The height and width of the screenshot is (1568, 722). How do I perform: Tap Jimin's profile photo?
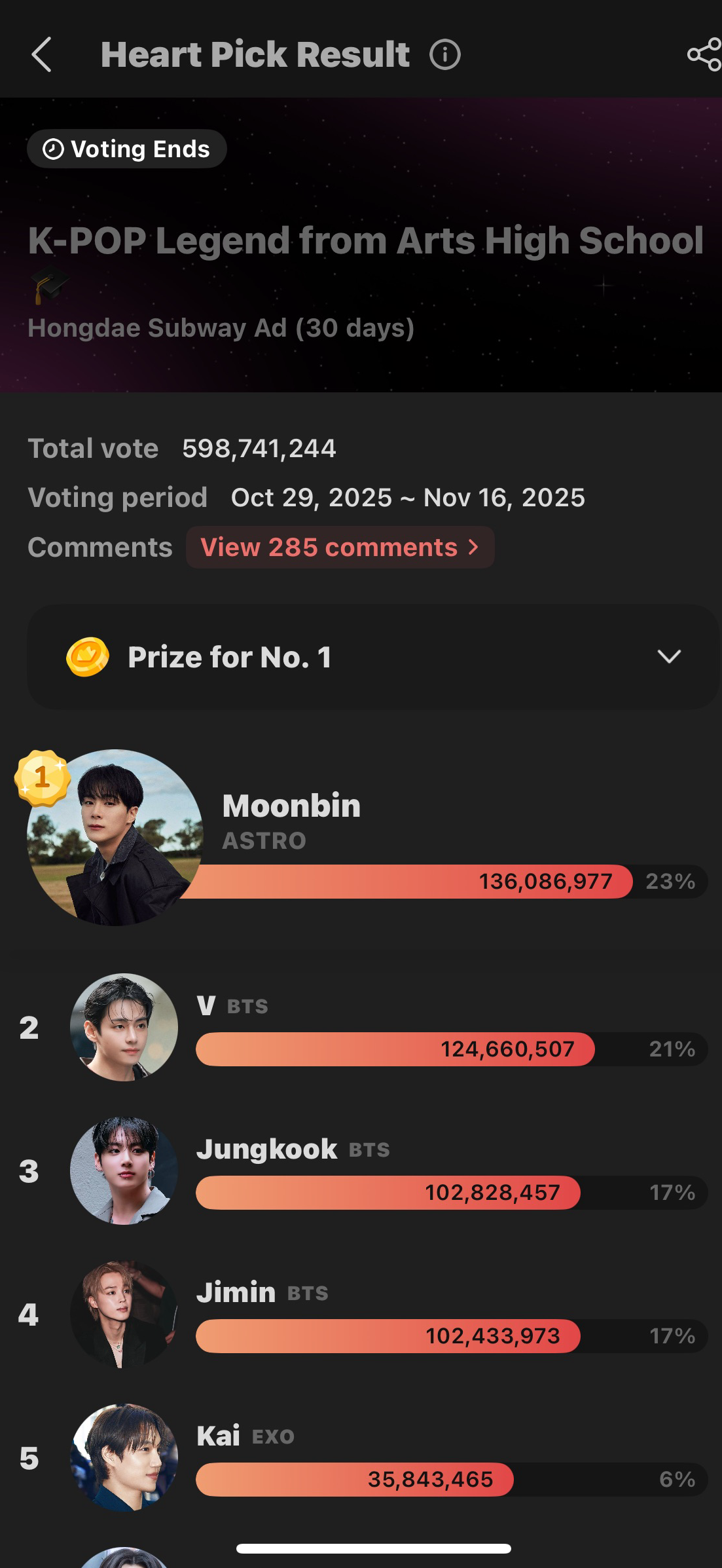click(124, 1314)
